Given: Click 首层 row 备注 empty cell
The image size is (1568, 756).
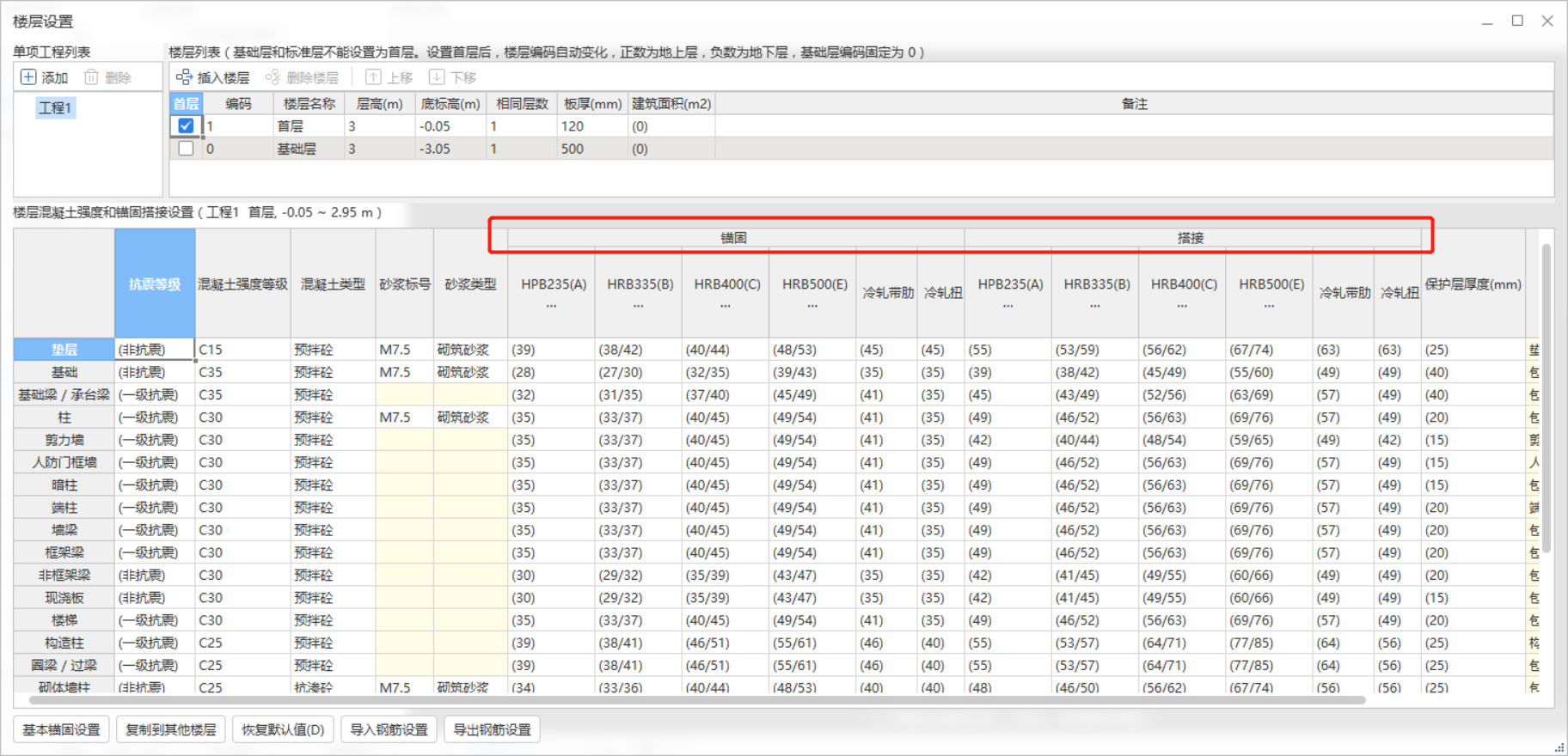Looking at the screenshot, I should pyautogui.click(x=1134, y=126).
